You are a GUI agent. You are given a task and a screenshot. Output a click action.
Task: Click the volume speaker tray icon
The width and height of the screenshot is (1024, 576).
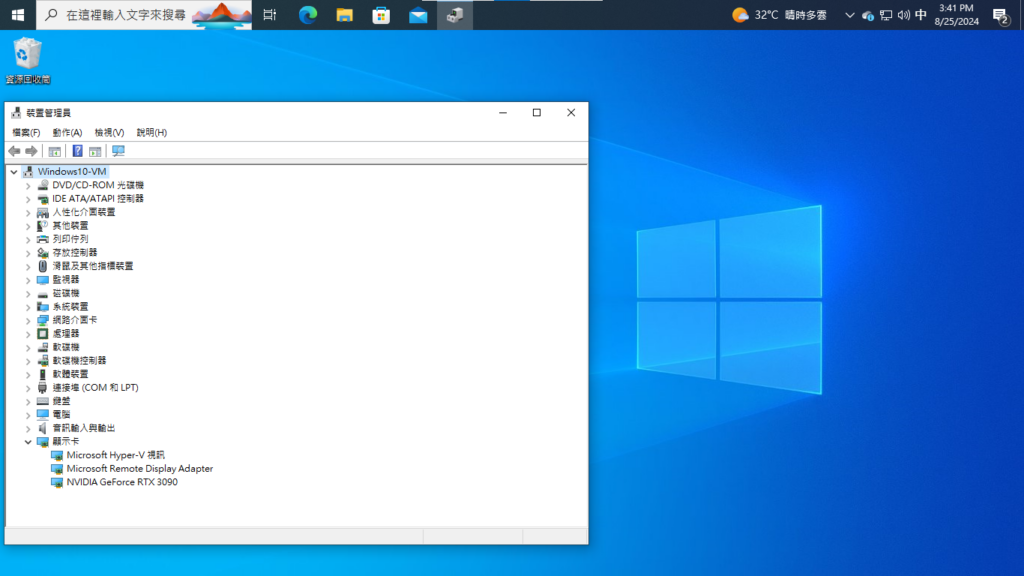(904, 15)
